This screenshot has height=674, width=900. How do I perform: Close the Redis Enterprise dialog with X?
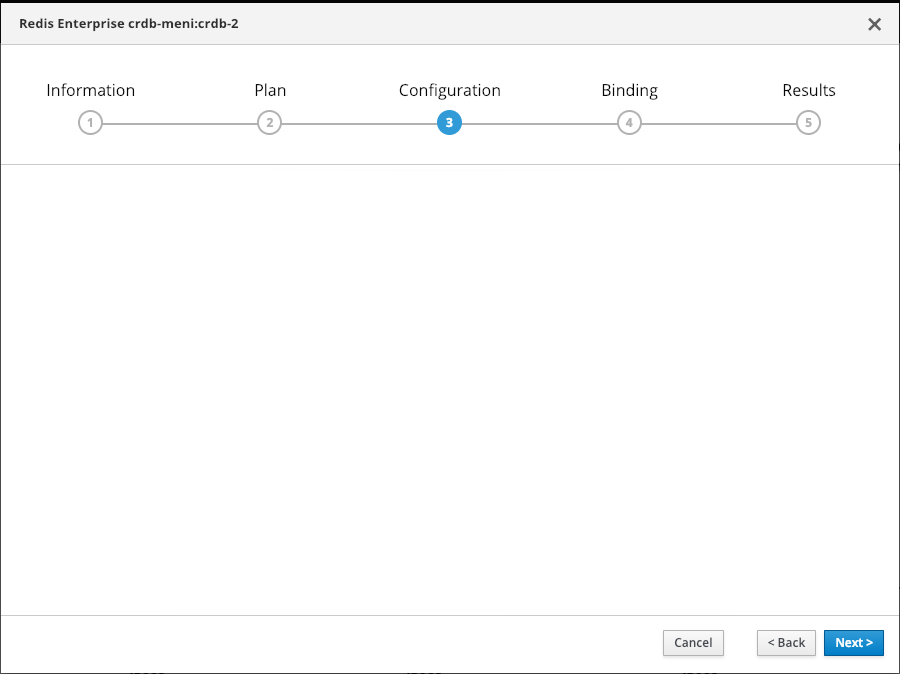pos(874,24)
